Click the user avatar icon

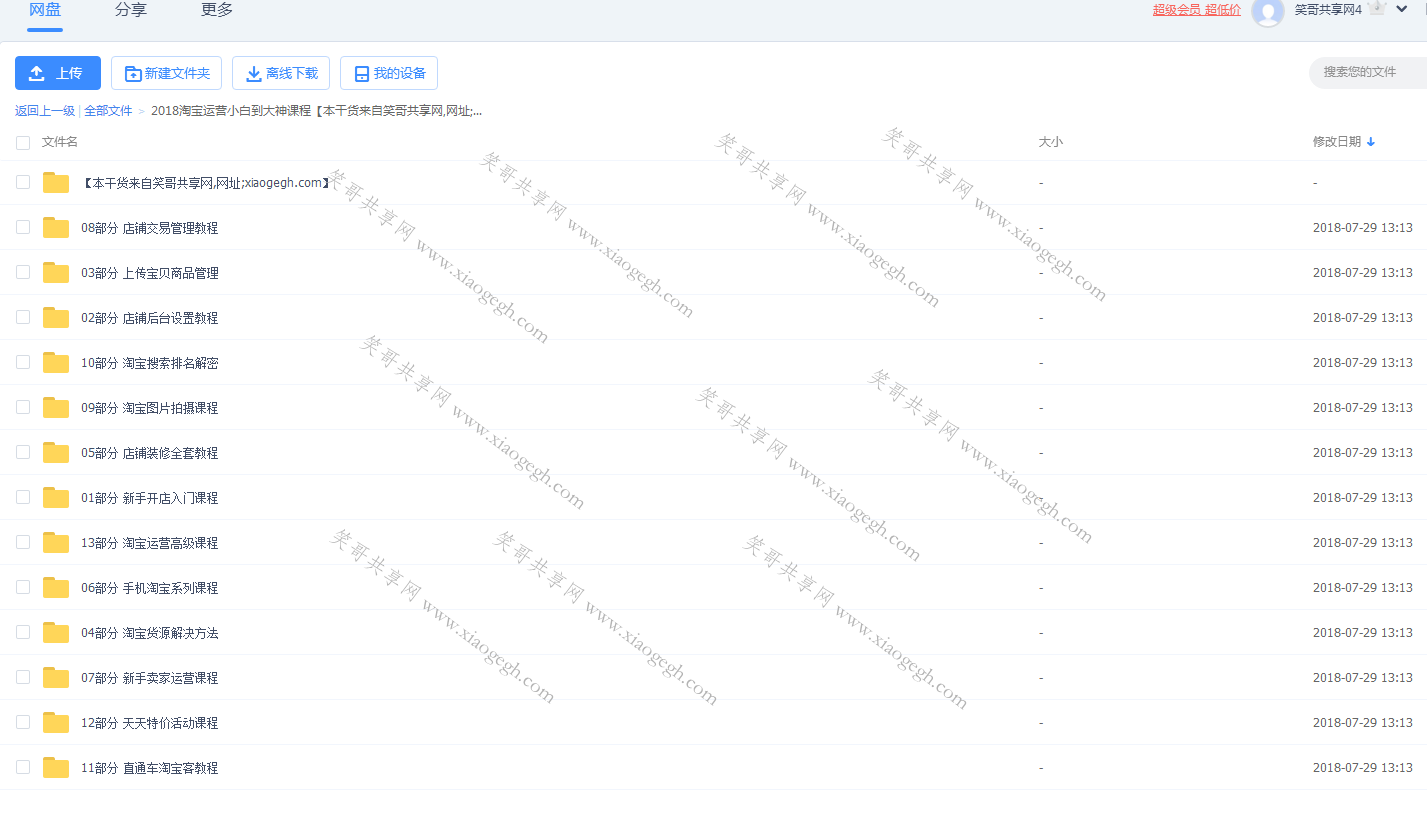(1268, 11)
